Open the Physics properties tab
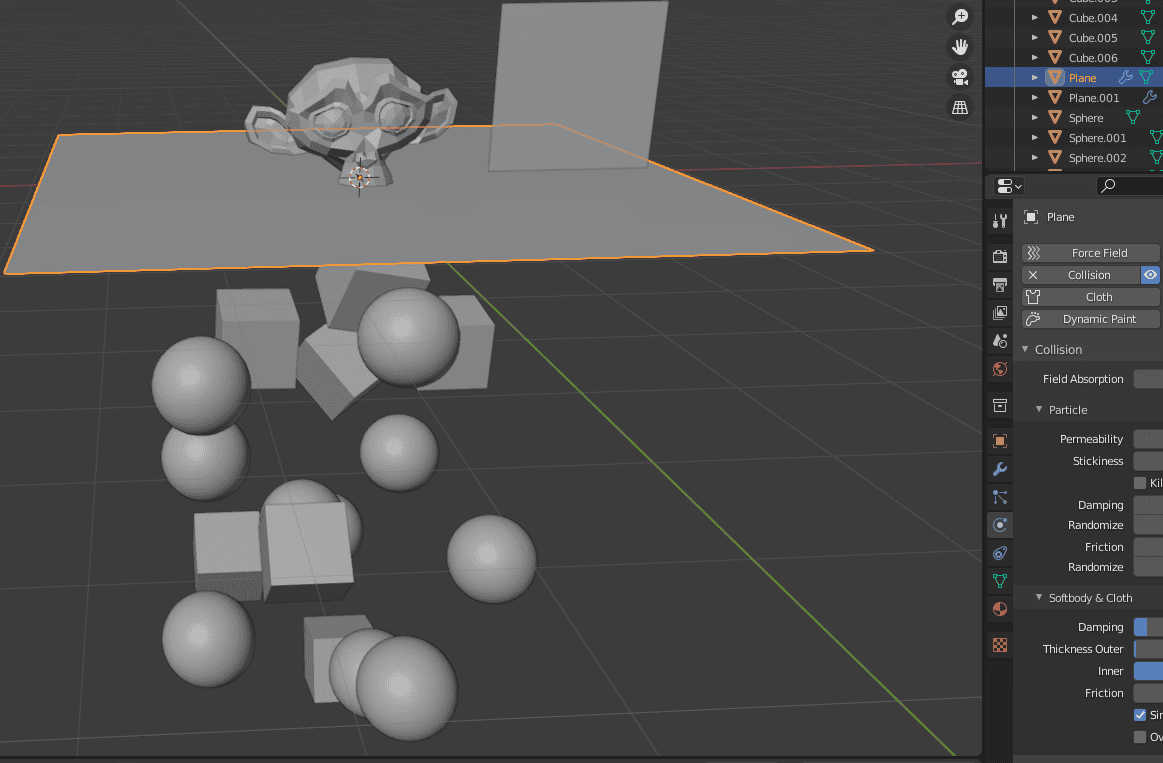 click(999, 525)
